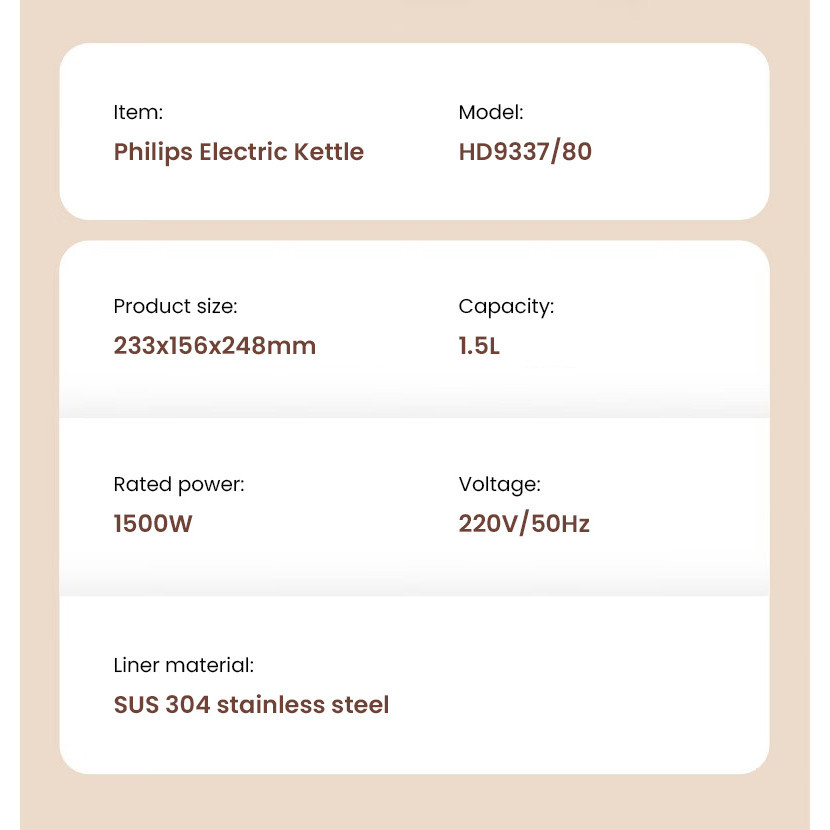
Task: Click the "Capacity:" label
Action: [x=506, y=307]
